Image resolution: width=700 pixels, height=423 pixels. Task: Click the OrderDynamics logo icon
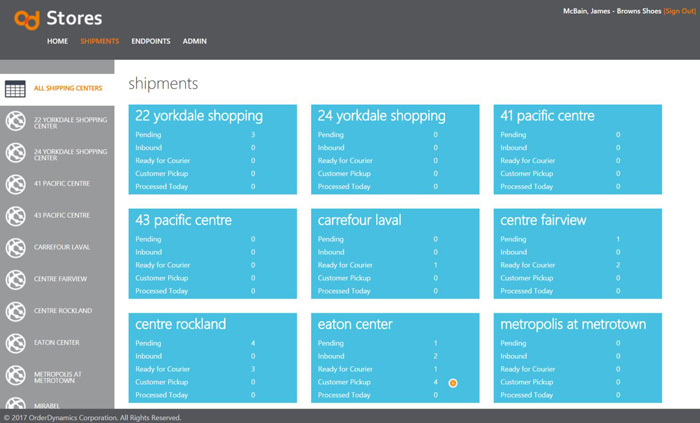(27, 19)
